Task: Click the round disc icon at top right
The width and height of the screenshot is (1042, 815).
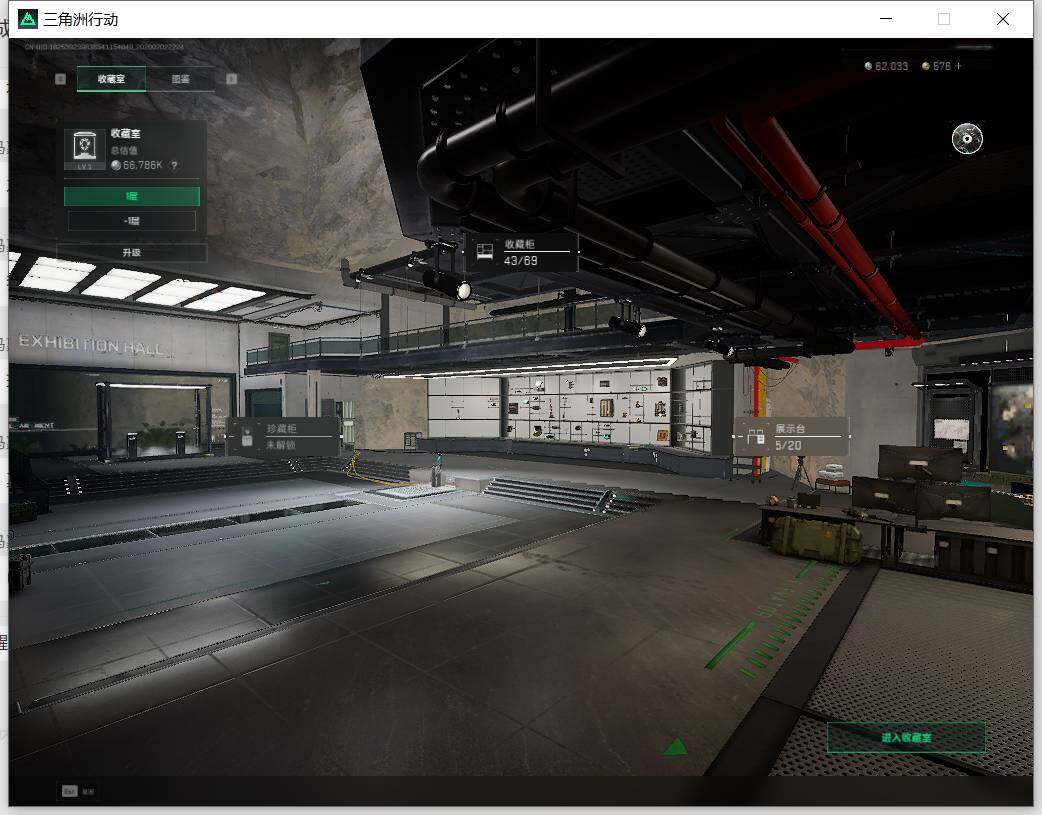Action: click(967, 138)
